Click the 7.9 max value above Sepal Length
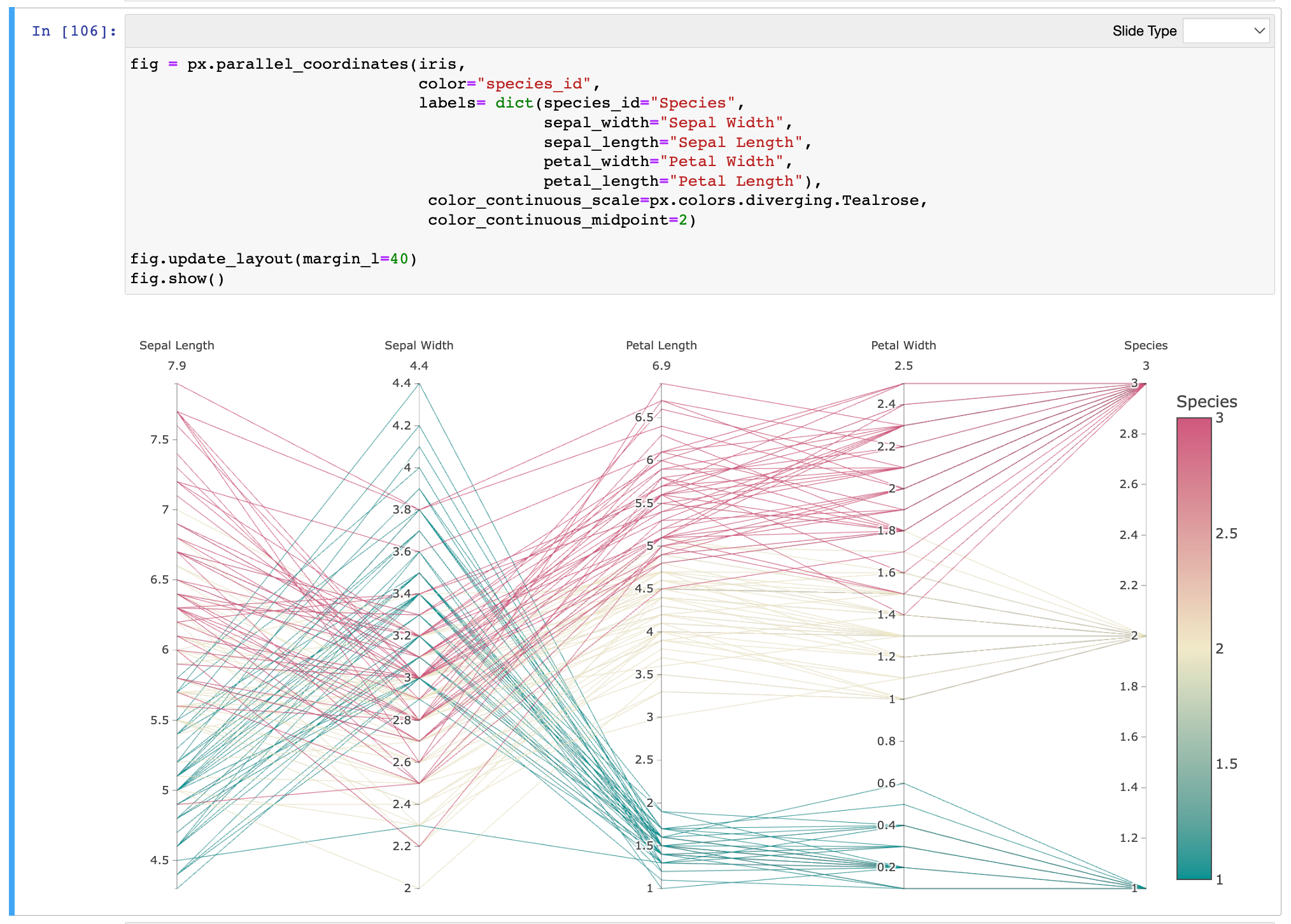Viewport: 1291px width, 924px height. pyautogui.click(x=176, y=366)
